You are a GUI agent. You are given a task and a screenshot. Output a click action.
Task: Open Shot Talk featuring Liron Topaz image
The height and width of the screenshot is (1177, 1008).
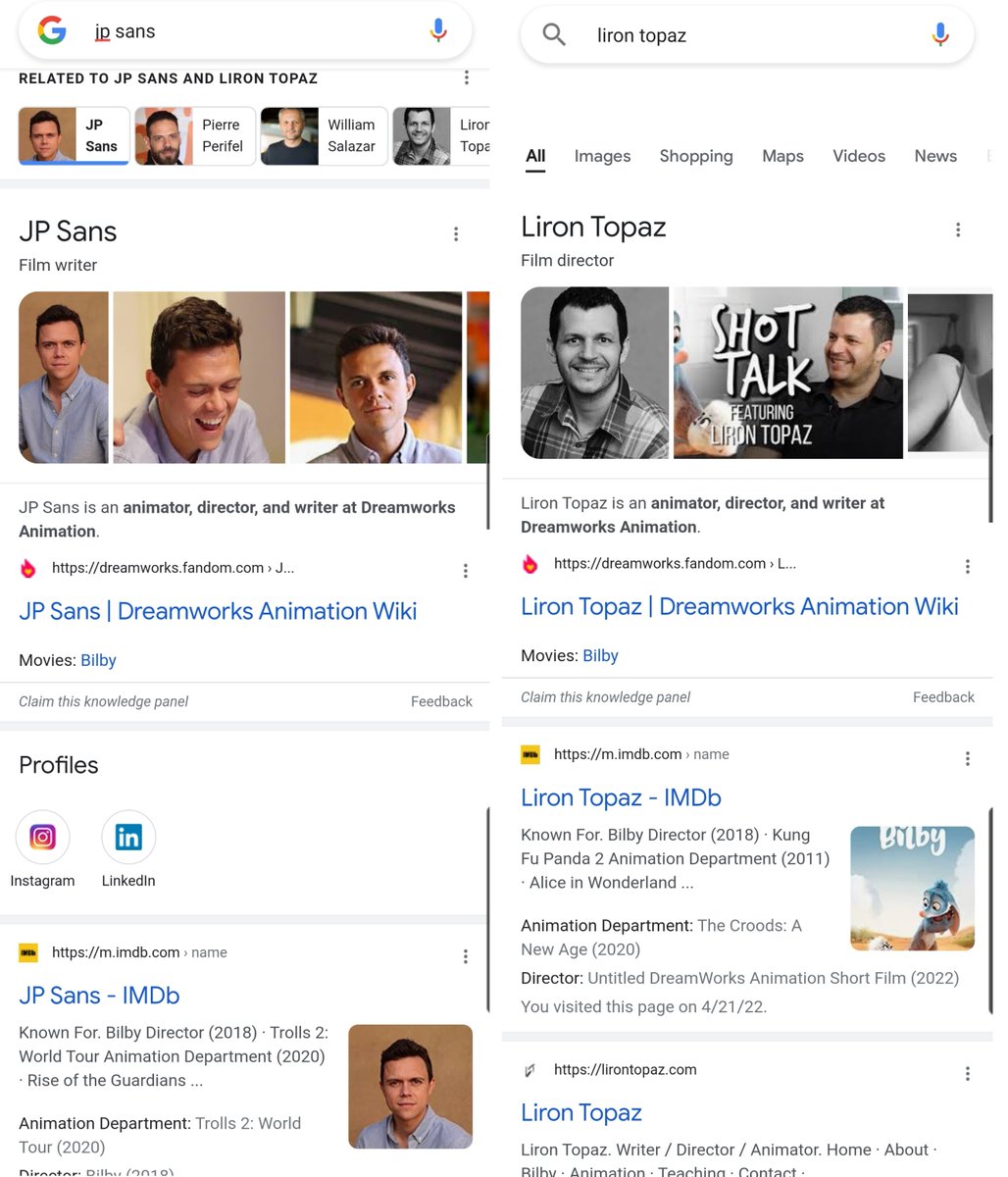coord(788,373)
